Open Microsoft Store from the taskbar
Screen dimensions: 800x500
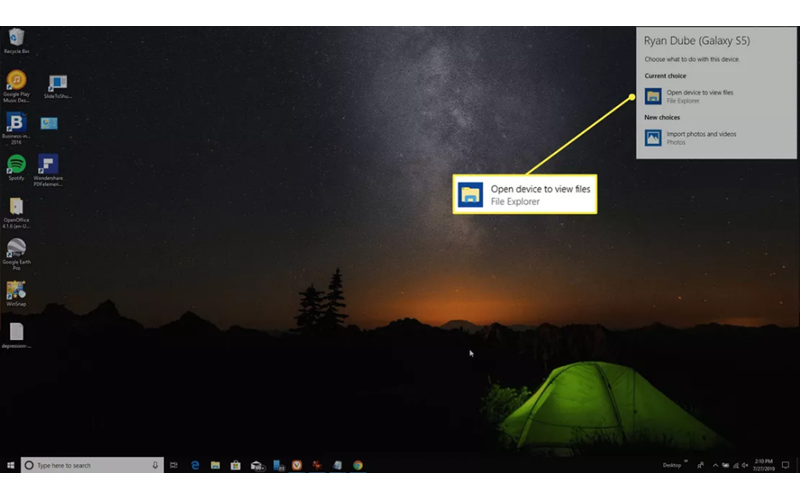pos(236,465)
